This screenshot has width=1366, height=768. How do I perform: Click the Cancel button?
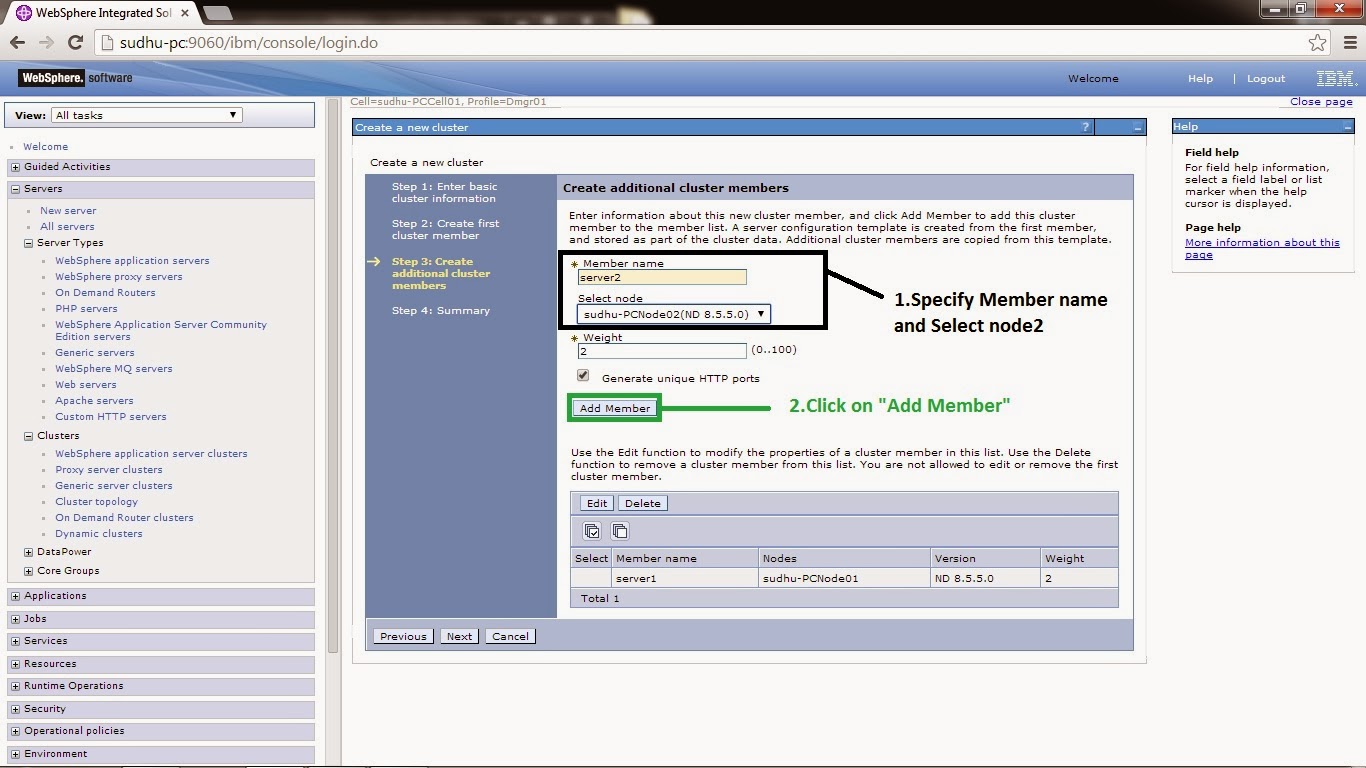point(510,636)
